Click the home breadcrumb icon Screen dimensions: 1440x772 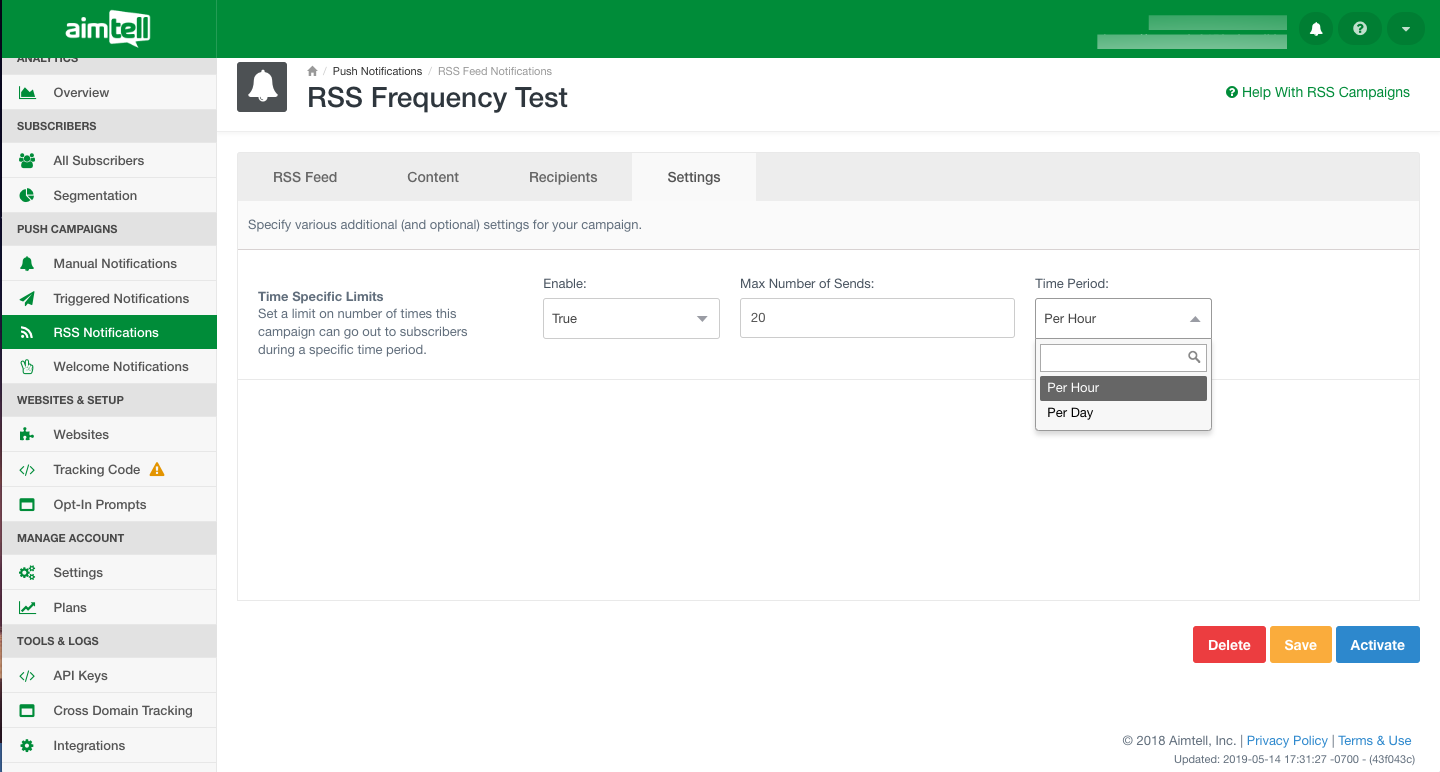312,71
